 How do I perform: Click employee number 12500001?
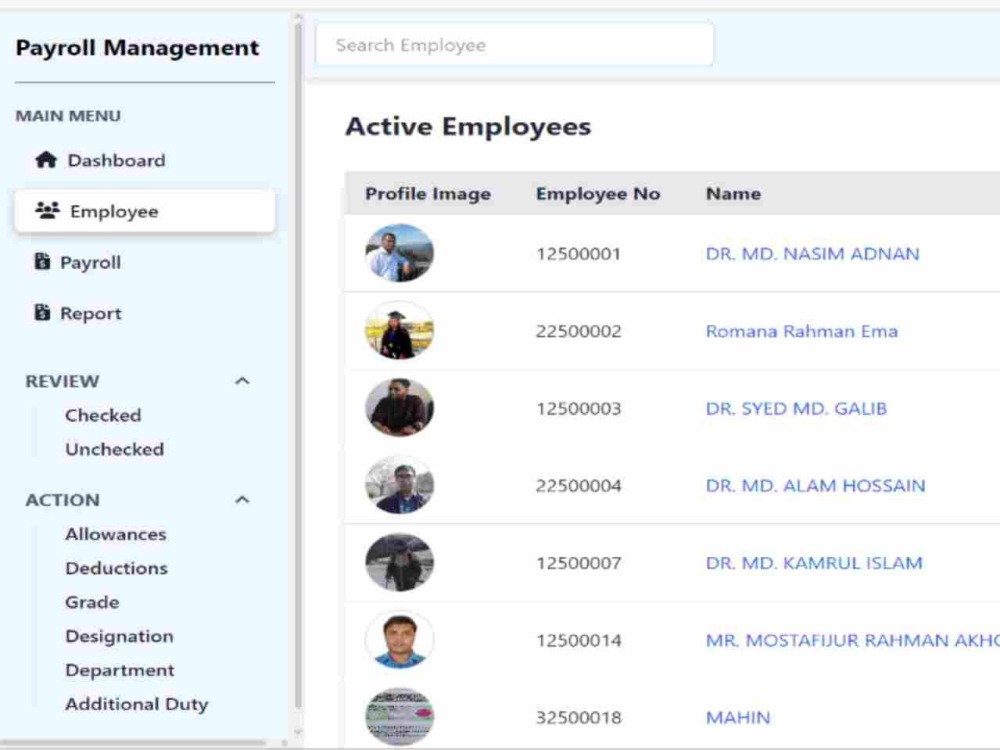click(x=578, y=254)
